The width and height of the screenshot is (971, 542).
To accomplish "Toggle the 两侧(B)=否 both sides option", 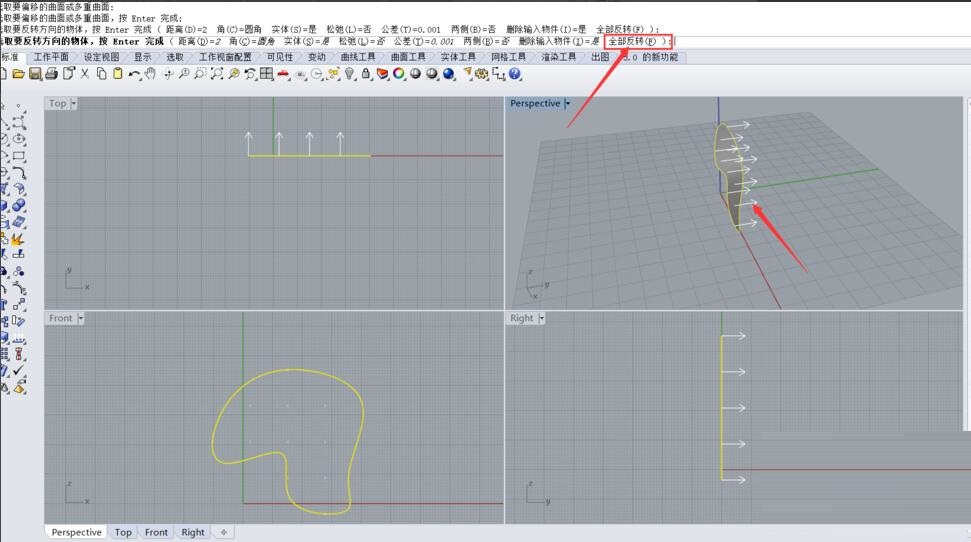I will [x=485, y=42].
